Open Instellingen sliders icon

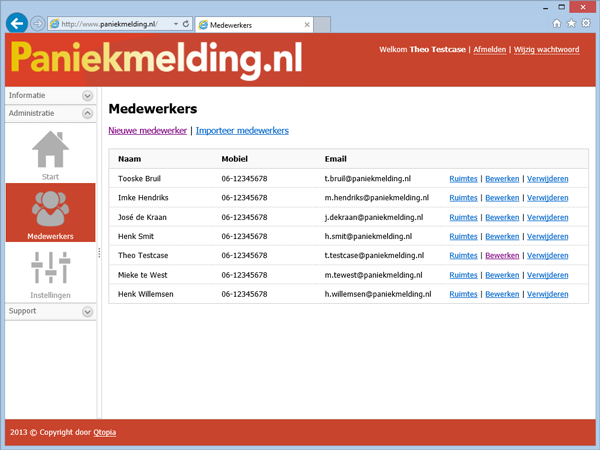(x=50, y=268)
